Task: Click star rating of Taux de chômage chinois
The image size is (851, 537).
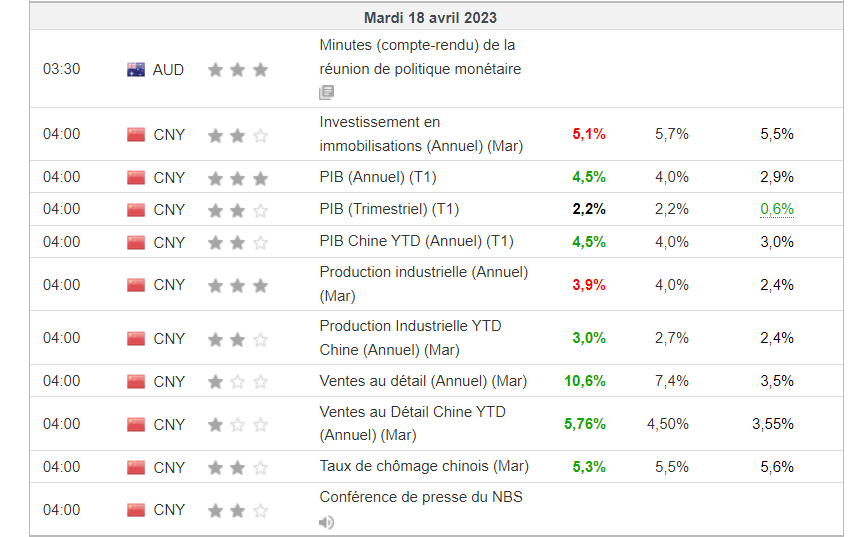Action: [238, 467]
